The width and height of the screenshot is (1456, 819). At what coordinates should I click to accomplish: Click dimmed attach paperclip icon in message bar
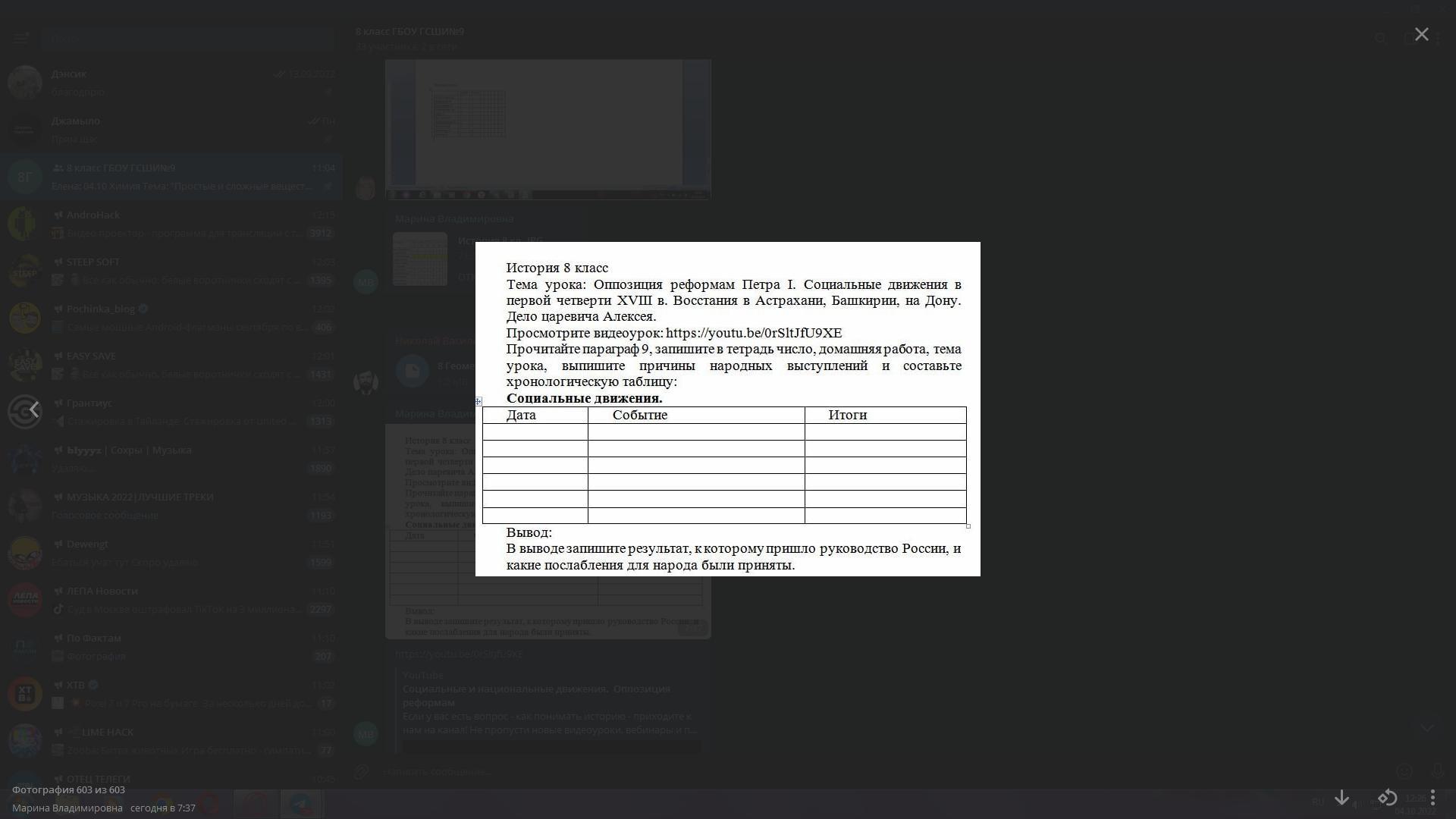[362, 771]
